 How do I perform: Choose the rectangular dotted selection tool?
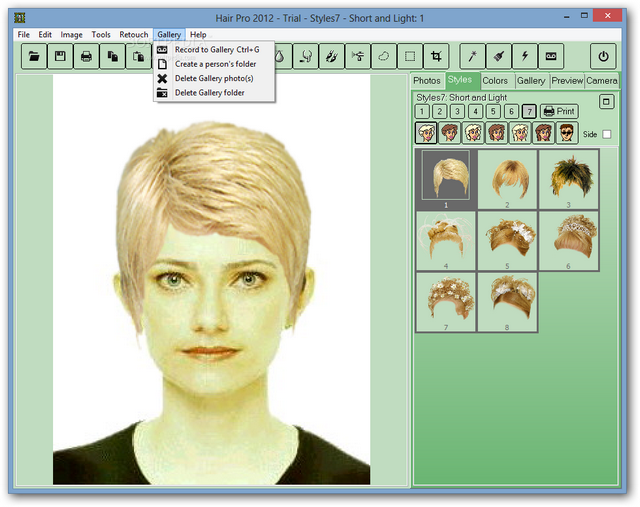[x=410, y=56]
